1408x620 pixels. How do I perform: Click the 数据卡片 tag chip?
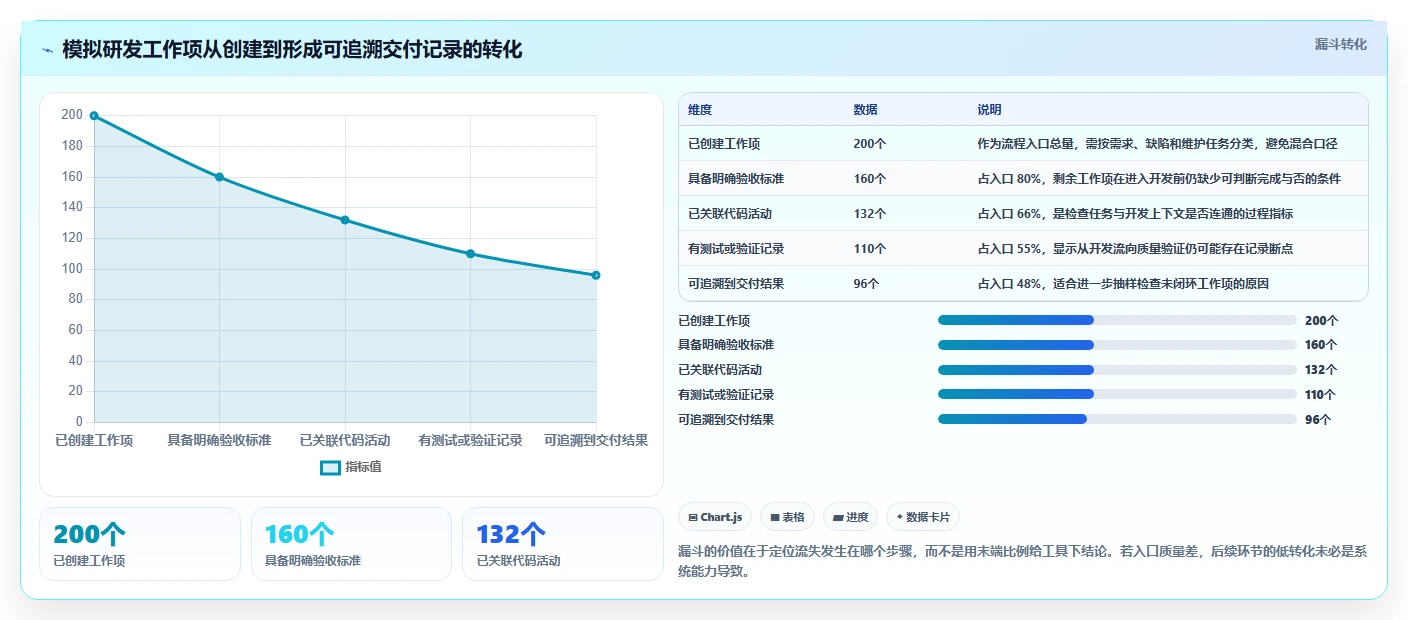922,517
